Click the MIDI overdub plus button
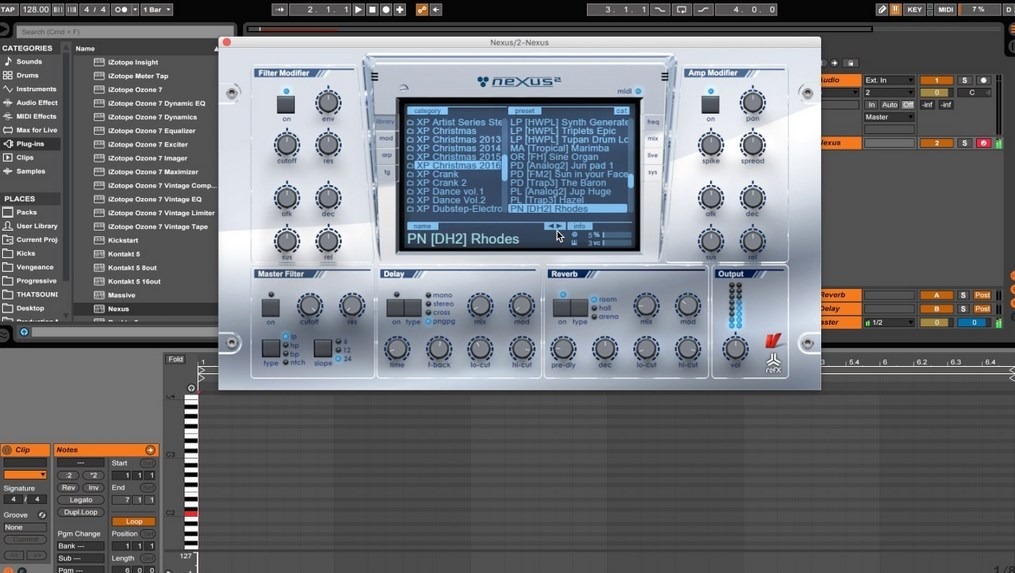Screen dimensions: 1015x573 click(400, 10)
